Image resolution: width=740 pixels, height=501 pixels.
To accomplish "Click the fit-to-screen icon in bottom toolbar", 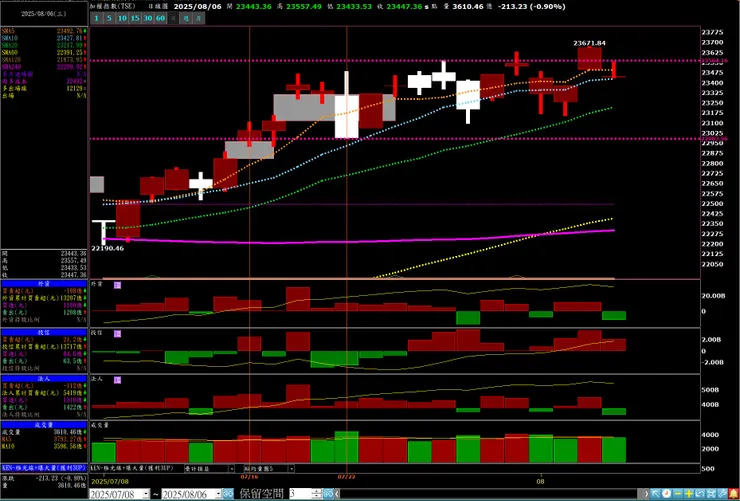I will 711,494.
